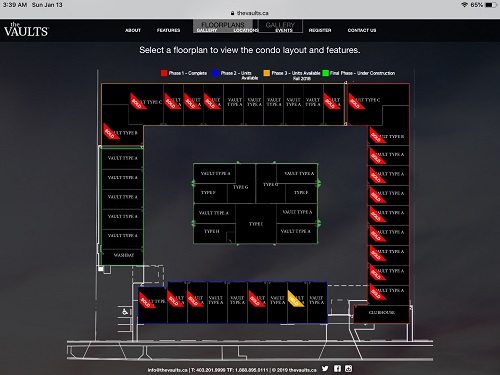Image resolution: width=500 pixels, height=375 pixels.
Task: Click the orange Phase 3 legend swatch
Action: tap(267, 73)
